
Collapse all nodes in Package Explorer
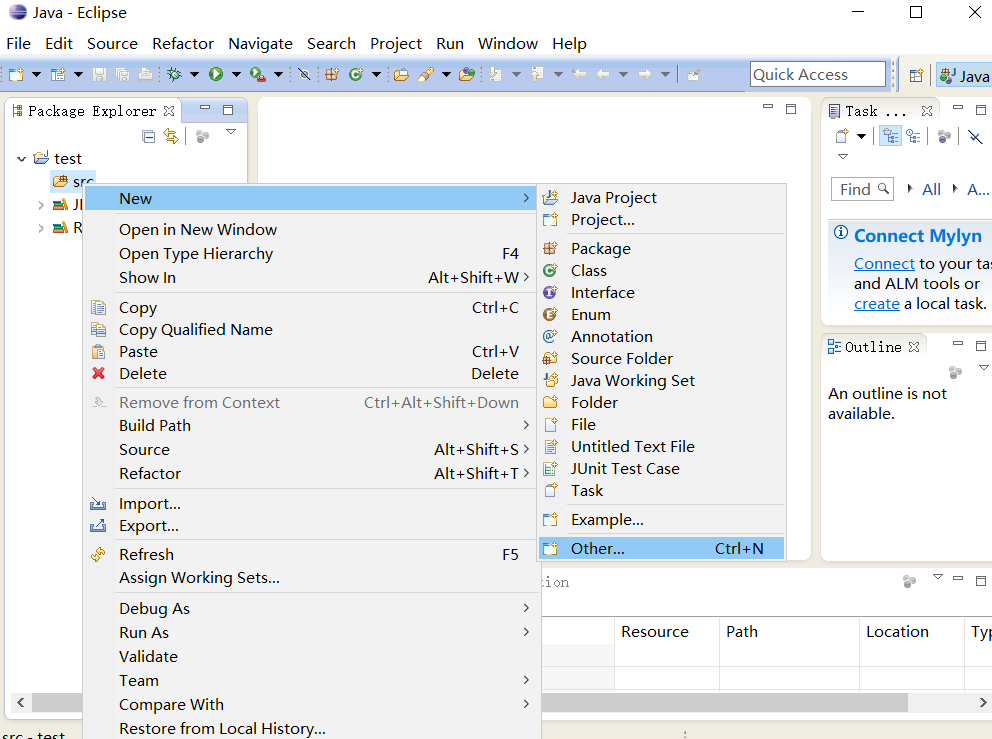pos(149,137)
